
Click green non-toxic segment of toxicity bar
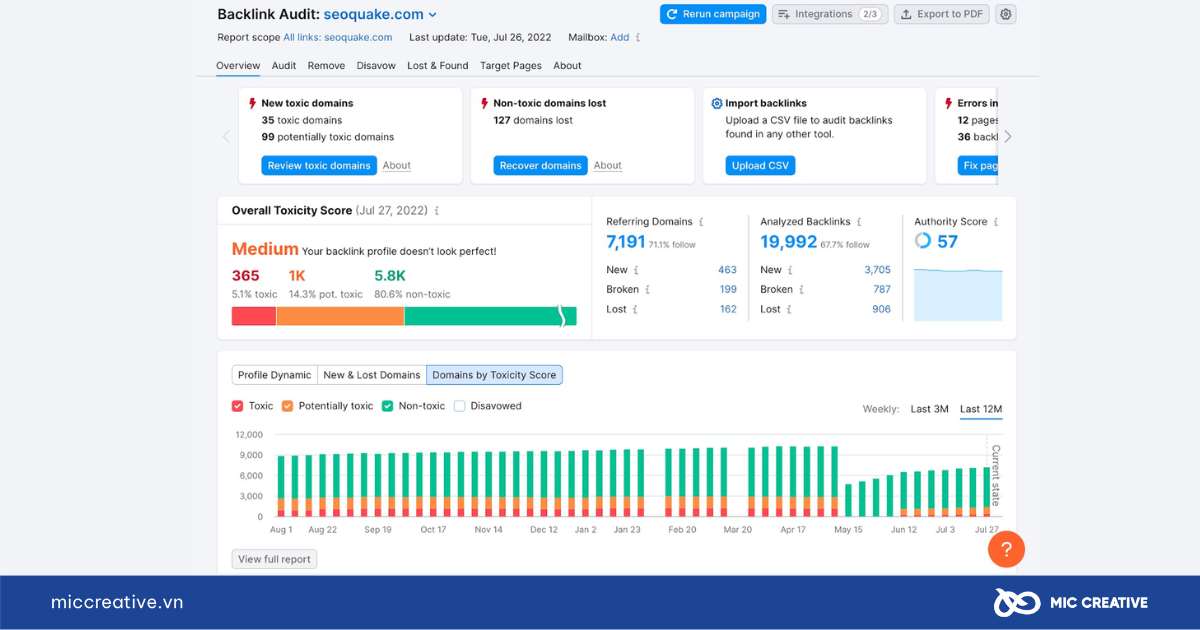tap(490, 316)
